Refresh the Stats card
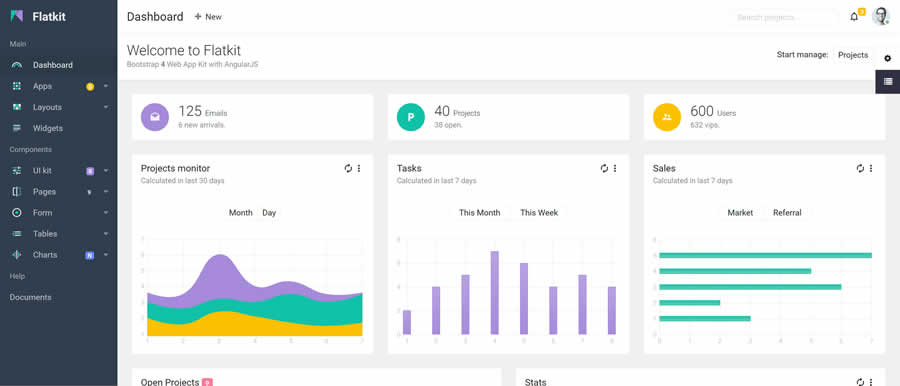 860,382
